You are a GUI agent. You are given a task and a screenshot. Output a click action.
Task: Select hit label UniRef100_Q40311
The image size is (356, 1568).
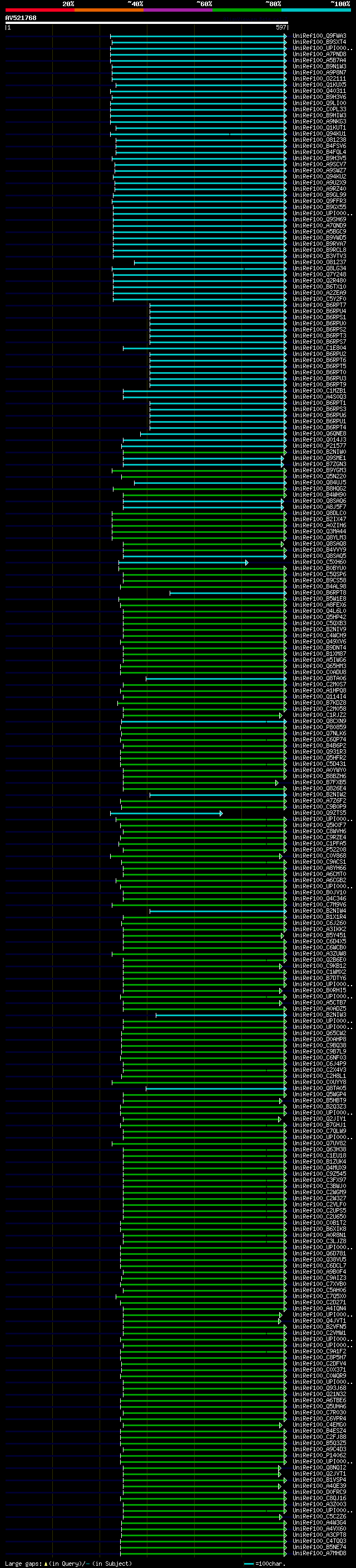coord(319,91)
